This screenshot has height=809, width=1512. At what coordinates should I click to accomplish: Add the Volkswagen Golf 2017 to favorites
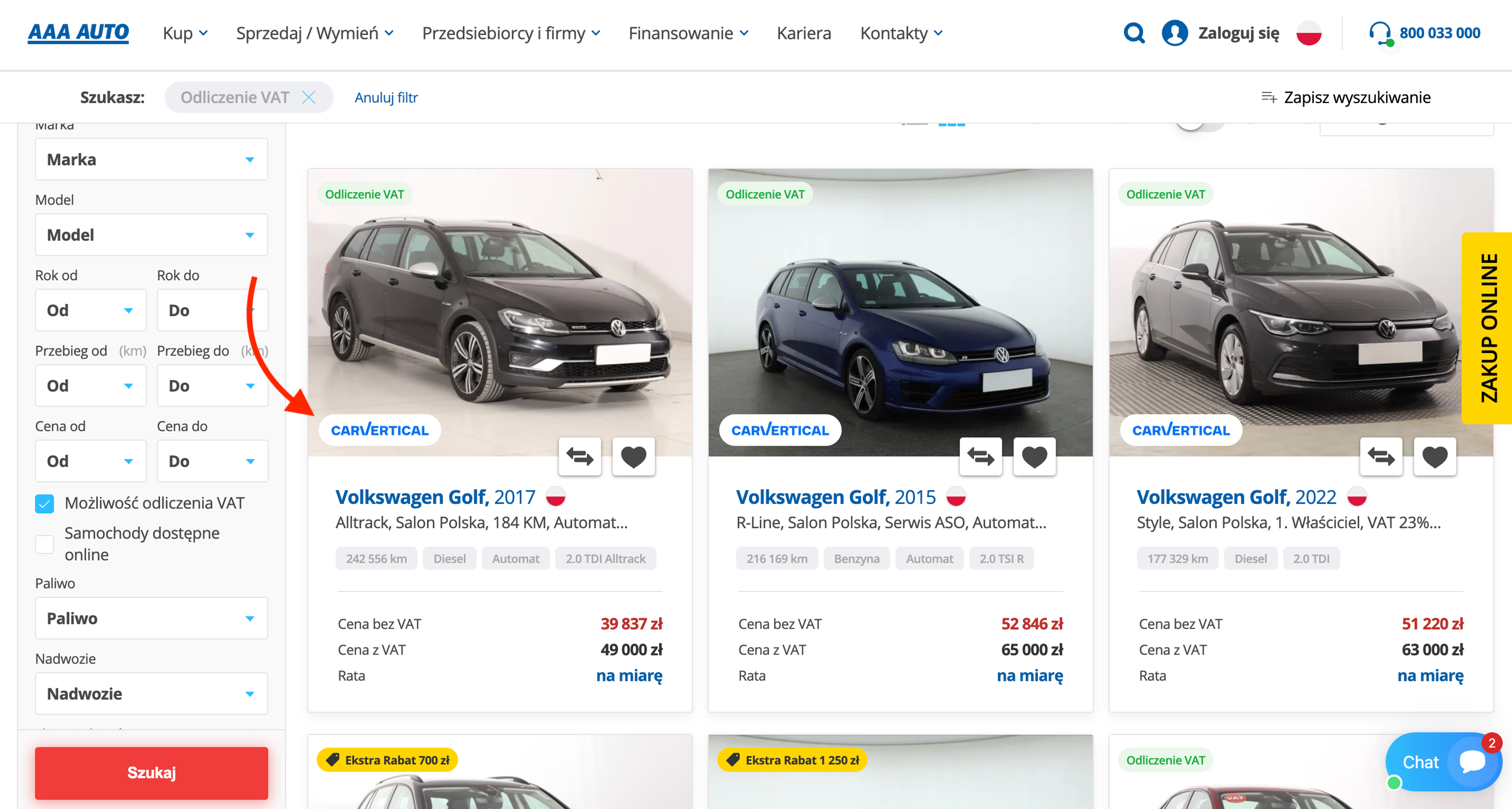pos(633,456)
